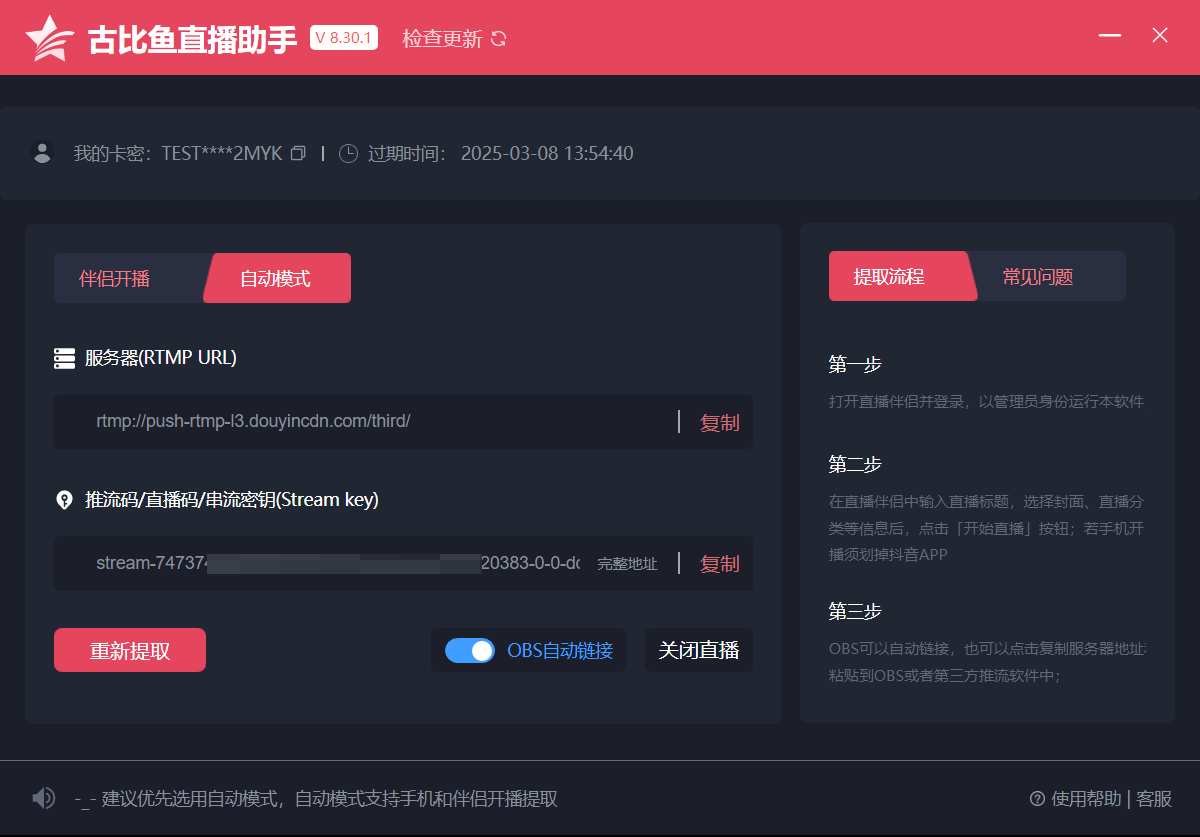The image size is (1200, 837).
Task: Copy the card key using the copy icon
Action: 297,154
